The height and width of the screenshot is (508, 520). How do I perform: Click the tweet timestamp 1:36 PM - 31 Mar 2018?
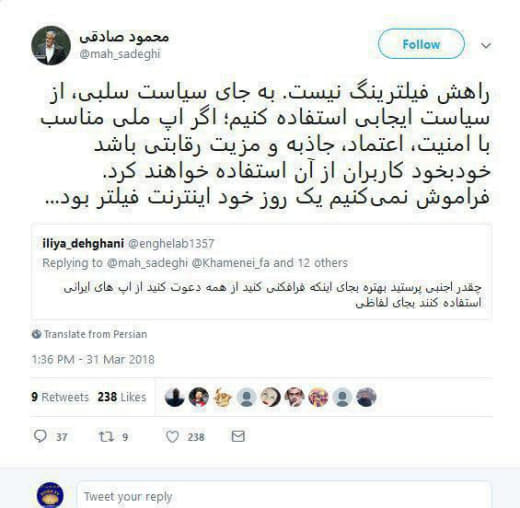(93, 360)
